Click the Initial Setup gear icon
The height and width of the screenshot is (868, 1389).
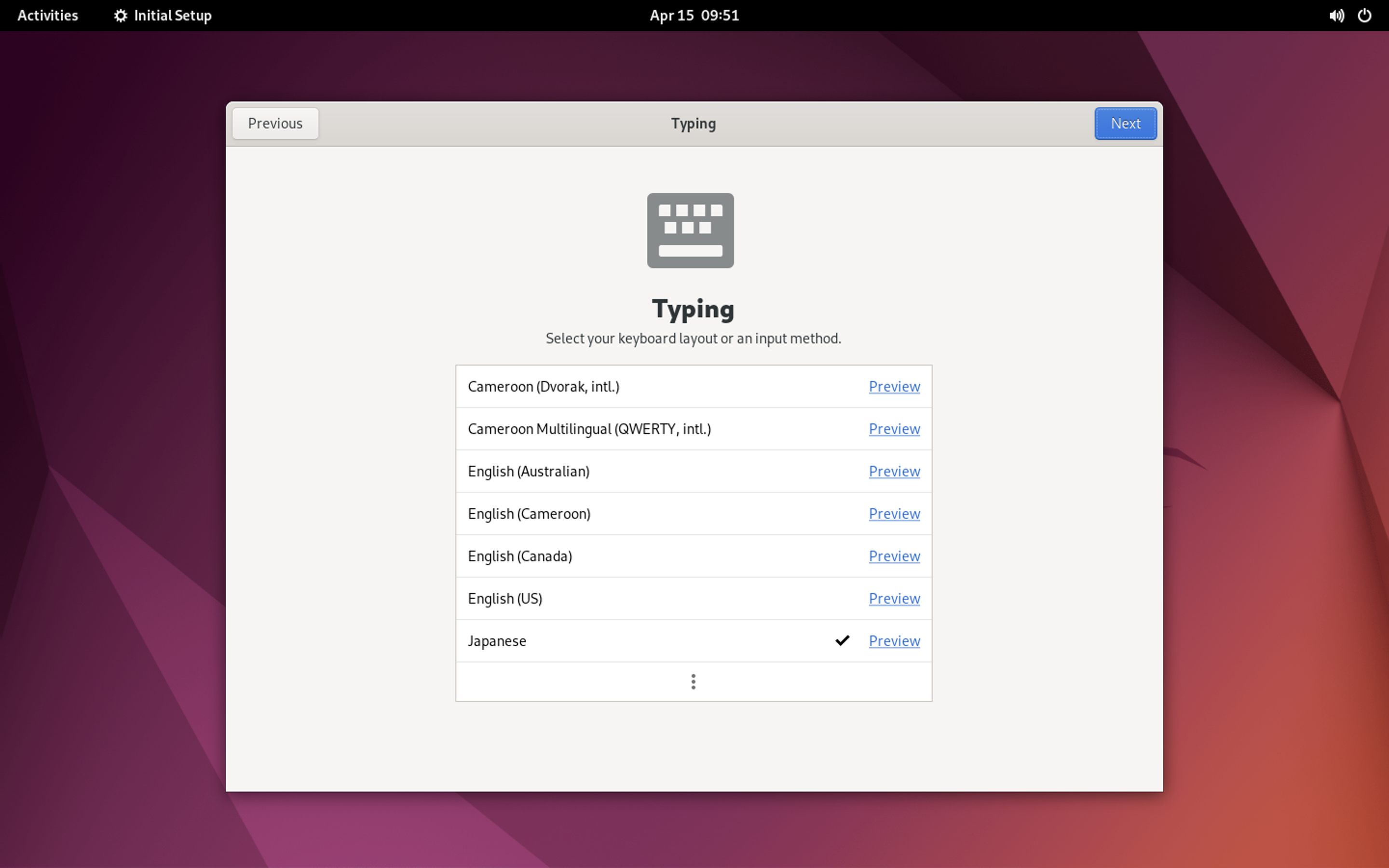point(120,15)
